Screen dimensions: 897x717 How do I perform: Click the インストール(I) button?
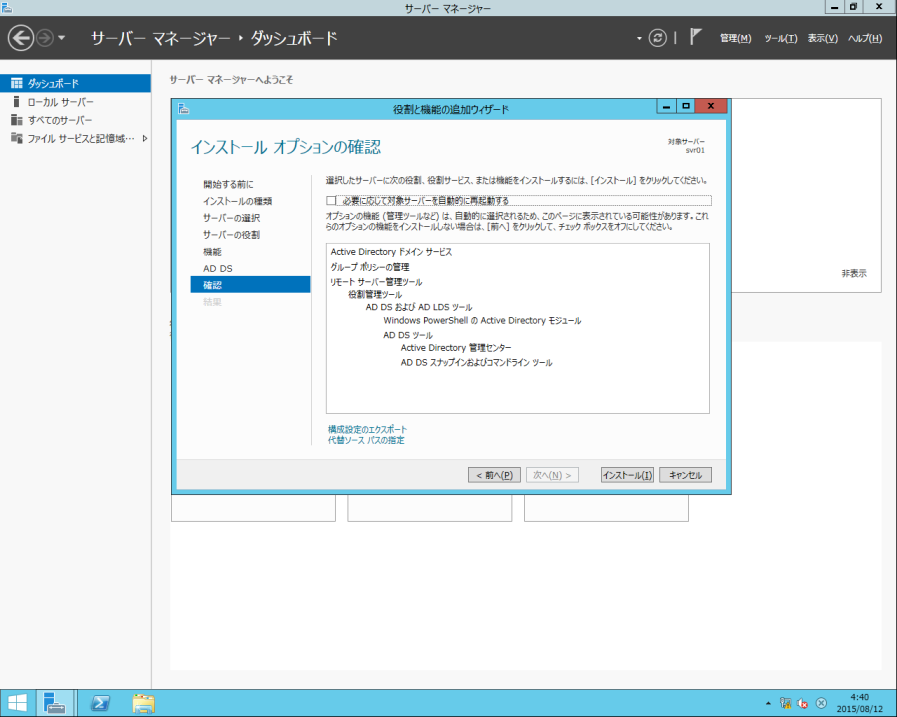[x=628, y=475]
